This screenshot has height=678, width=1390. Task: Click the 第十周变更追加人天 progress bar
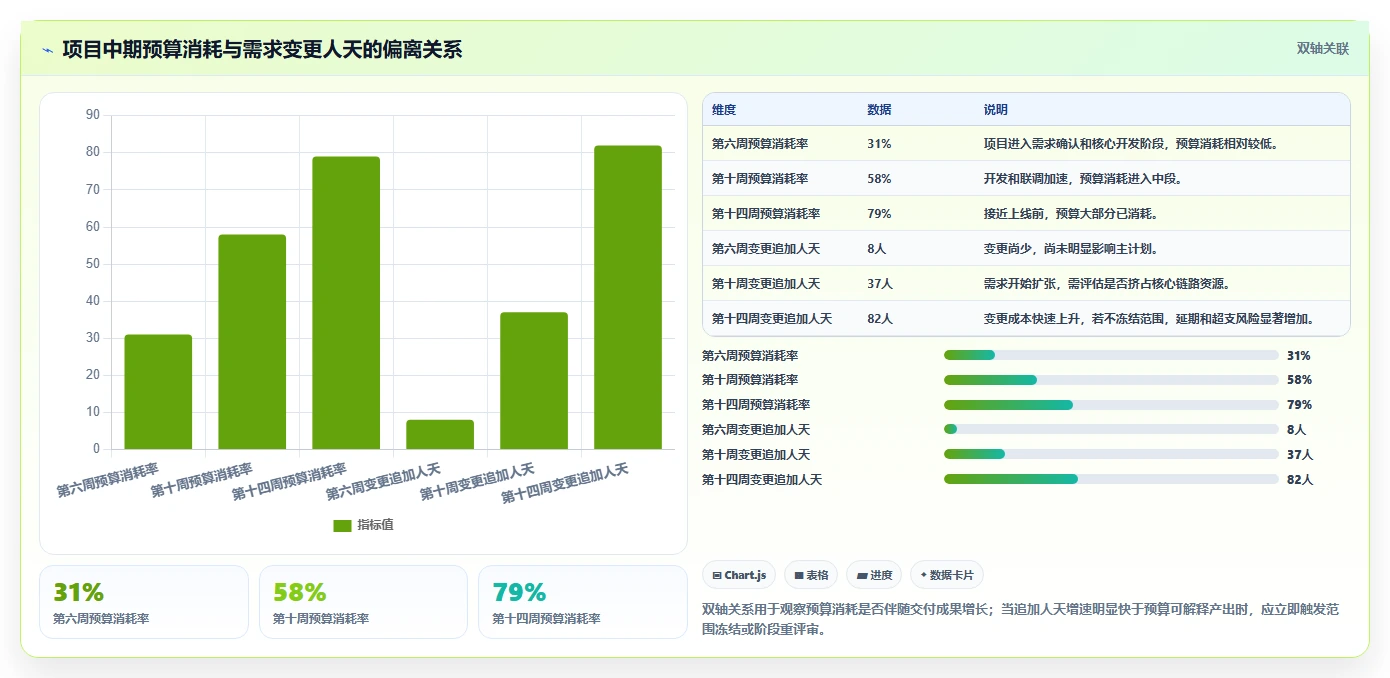[1111, 454]
